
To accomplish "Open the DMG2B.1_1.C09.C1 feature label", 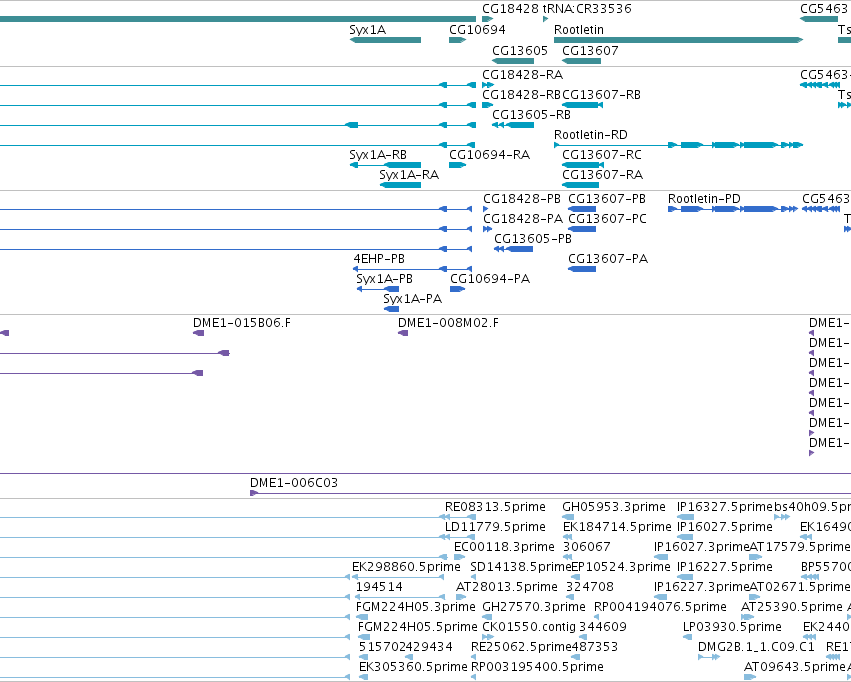I will coord(756,647).
